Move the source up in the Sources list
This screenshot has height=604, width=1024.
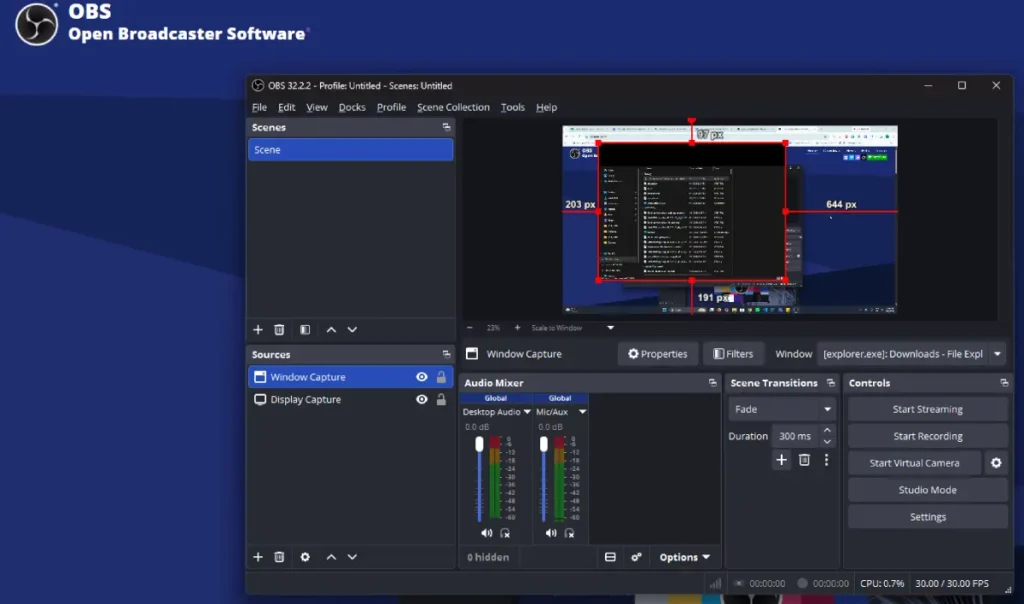coord(331,557)
